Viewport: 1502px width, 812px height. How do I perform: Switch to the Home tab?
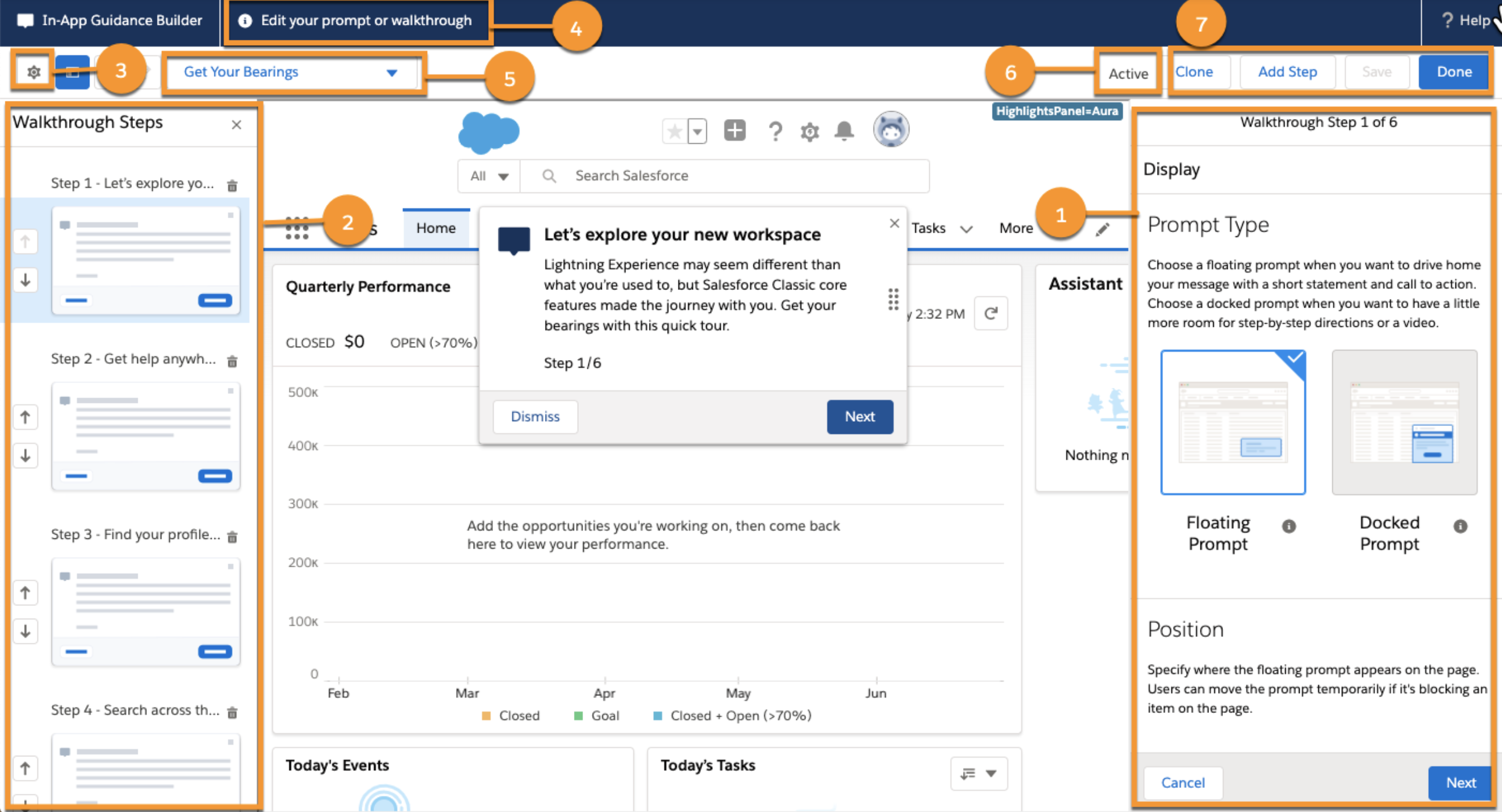pos(436,228)
